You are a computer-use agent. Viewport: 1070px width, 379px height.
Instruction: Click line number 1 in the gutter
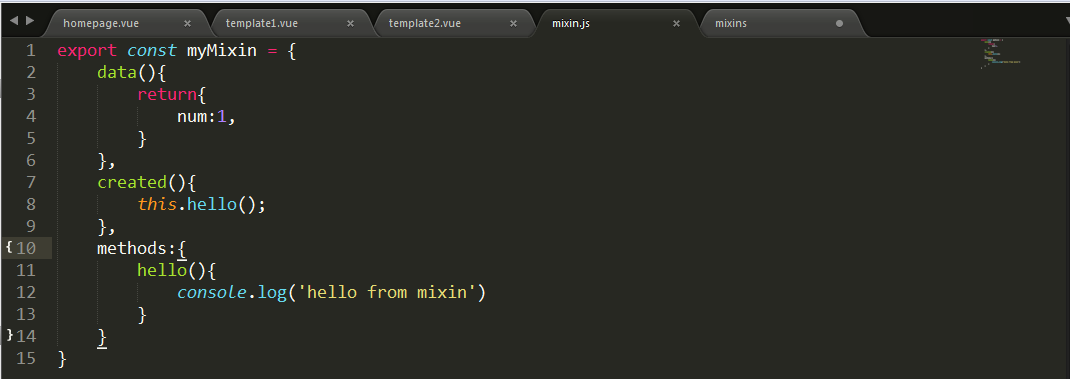pyautogui.click(x=30, y=51)
